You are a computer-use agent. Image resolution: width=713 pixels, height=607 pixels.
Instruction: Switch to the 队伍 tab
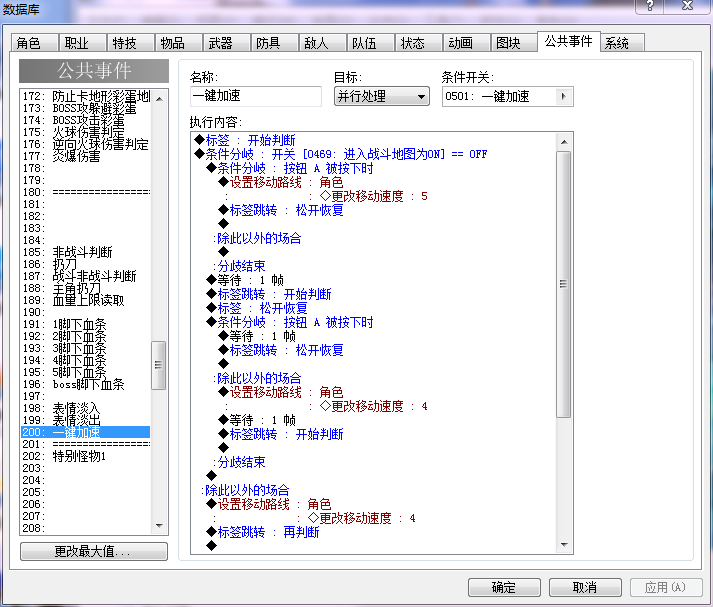coord(371,43)
